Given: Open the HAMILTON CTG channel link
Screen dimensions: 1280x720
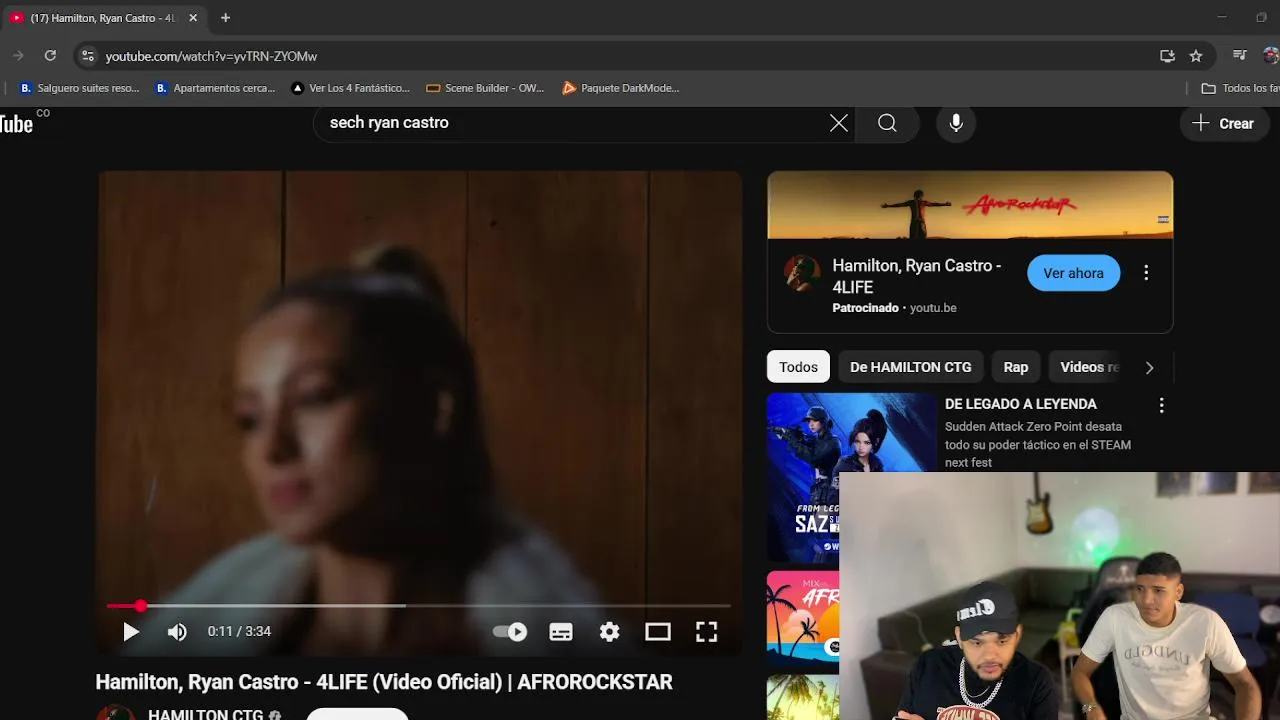Looking at the screenshot, I should click(x=206, y=714).
